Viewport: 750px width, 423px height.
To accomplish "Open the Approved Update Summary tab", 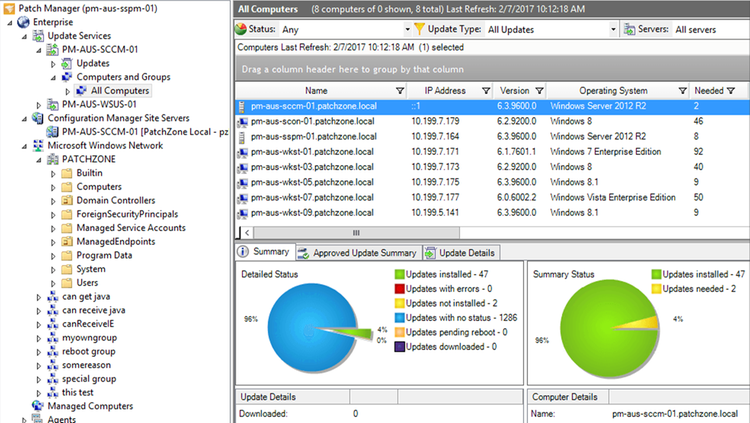I will [358, 253].
